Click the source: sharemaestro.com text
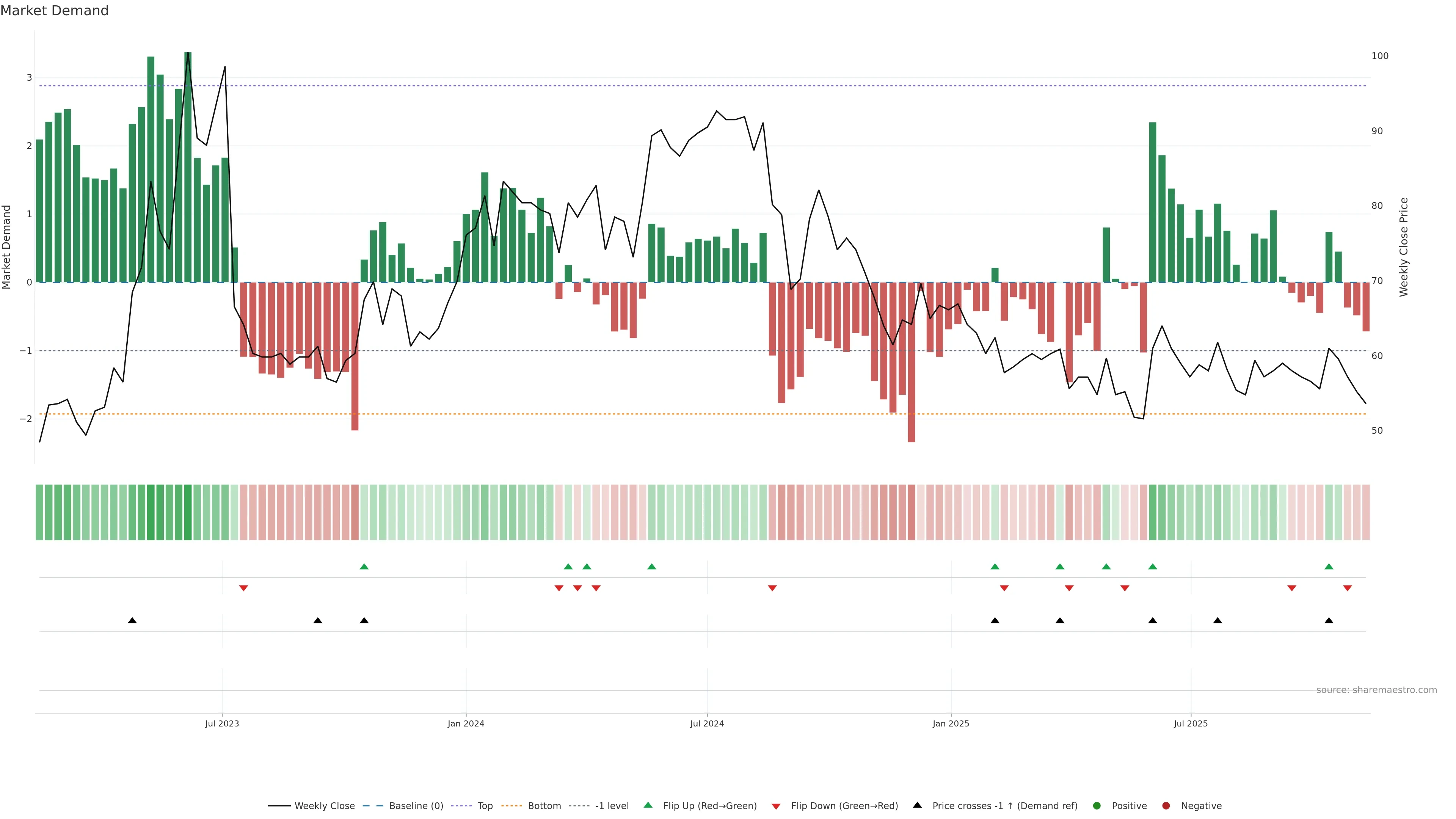The height and width of the screenshot is (819, 1456). [x=1376, y=690]
